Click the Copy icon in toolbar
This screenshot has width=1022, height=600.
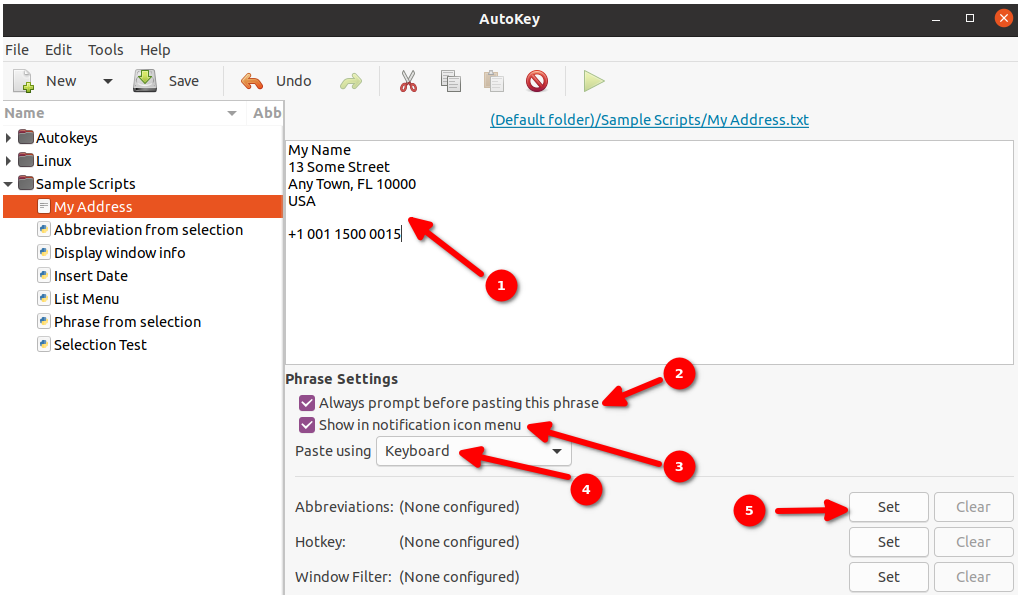(450, 81)
